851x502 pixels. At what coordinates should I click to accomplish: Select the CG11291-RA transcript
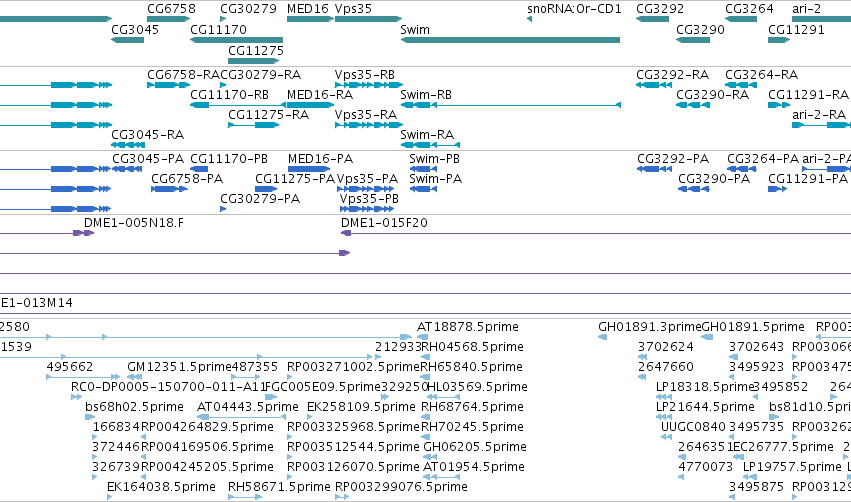tap(779, 105)
